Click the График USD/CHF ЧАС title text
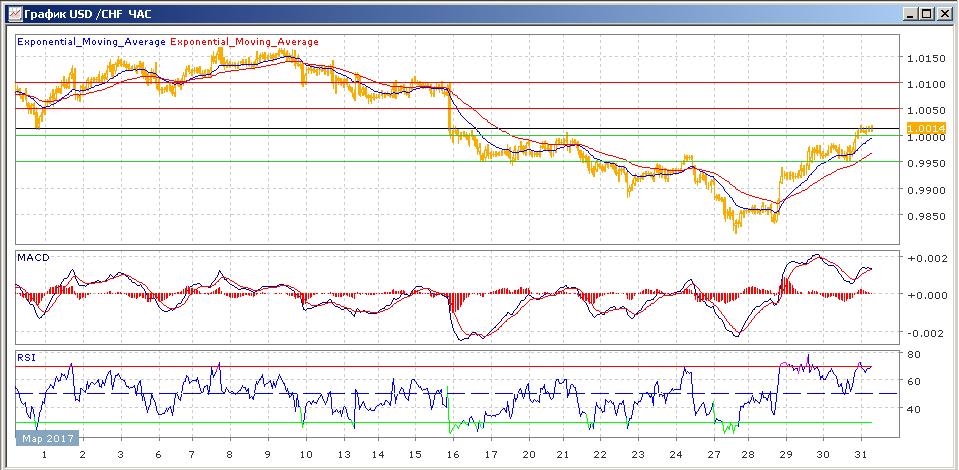This screenshot has height=470, width=959. pyautogui.click(x=88, y=13)
